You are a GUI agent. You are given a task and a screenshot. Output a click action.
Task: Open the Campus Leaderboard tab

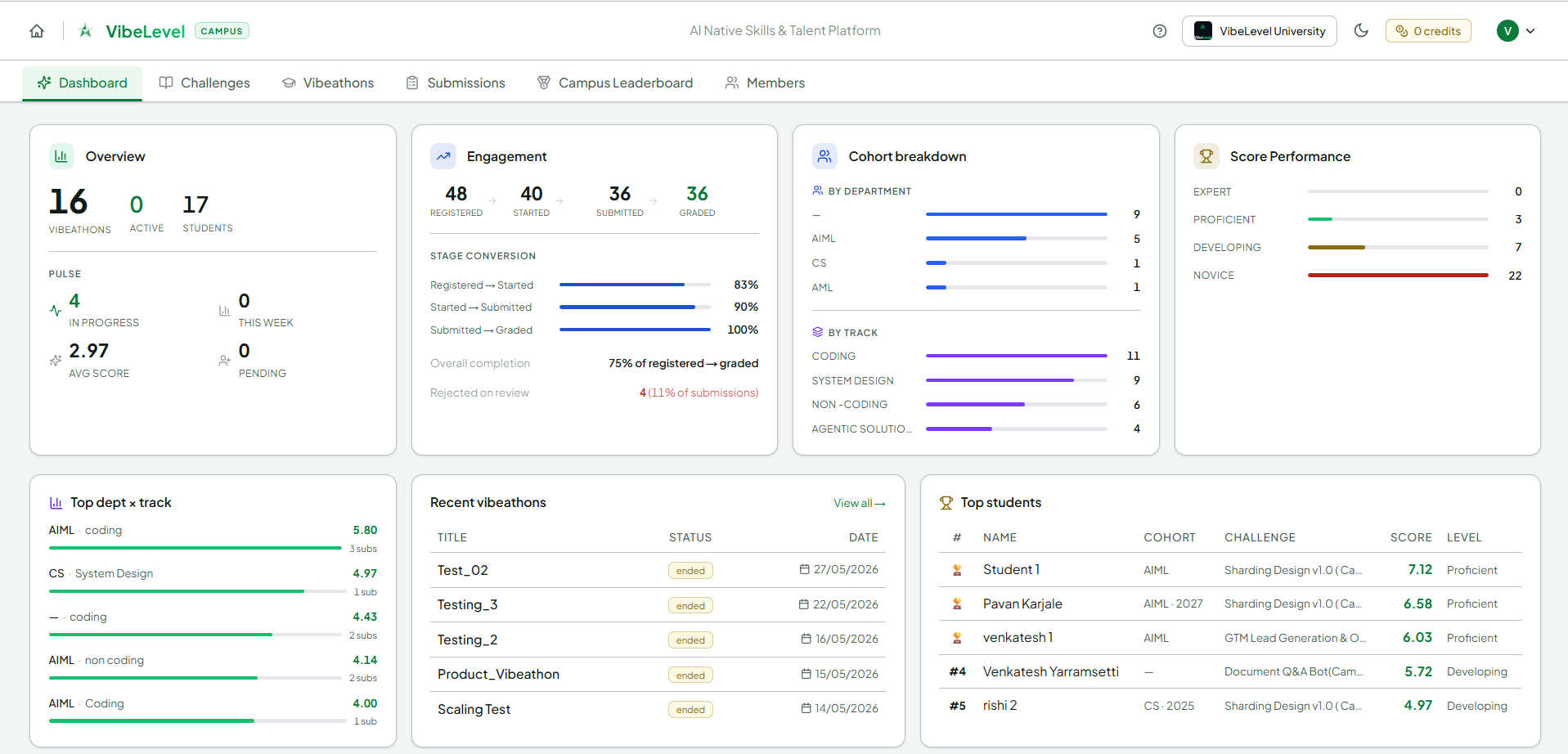tap(615, 83)
